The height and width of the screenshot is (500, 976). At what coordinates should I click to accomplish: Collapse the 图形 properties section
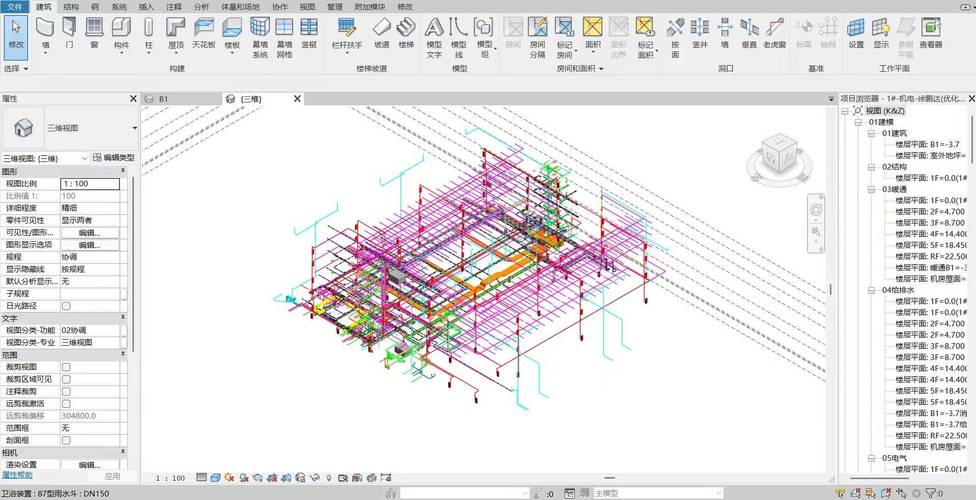point(123,171)
